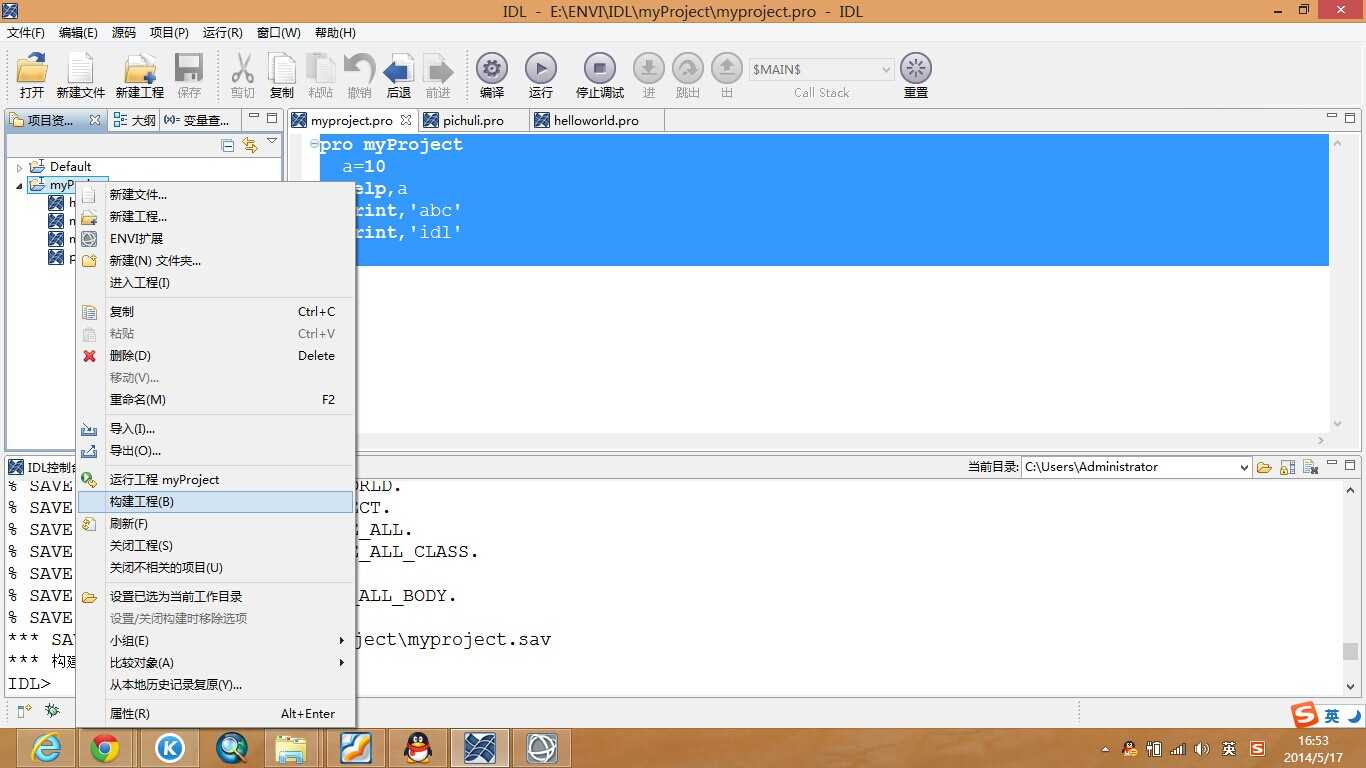Click the 进 step-into debug icon
Image resolution: width=1366 pixels, height=768 pixels.
coord(649,69)
